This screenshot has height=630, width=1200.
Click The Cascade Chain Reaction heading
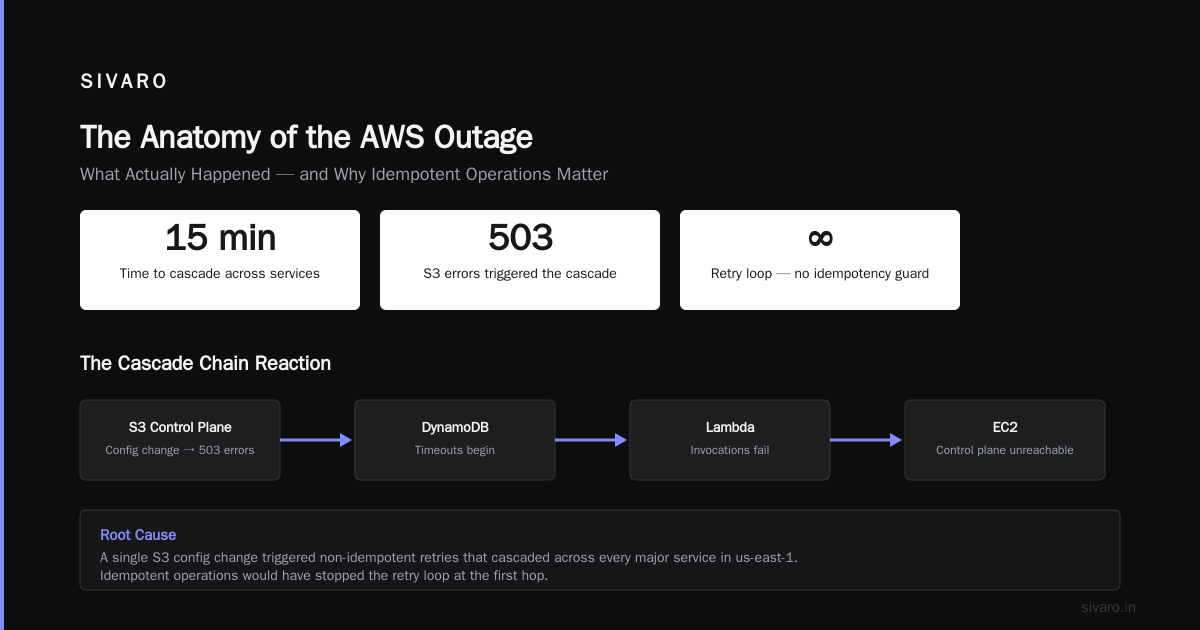tap(205, 363)
